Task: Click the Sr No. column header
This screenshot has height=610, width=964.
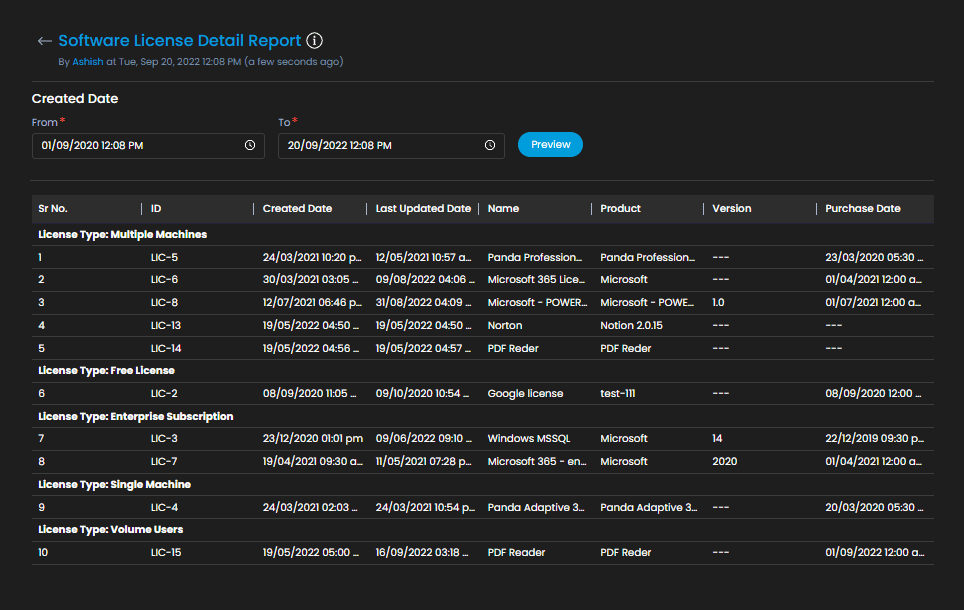Action: (x=53, y=208)
